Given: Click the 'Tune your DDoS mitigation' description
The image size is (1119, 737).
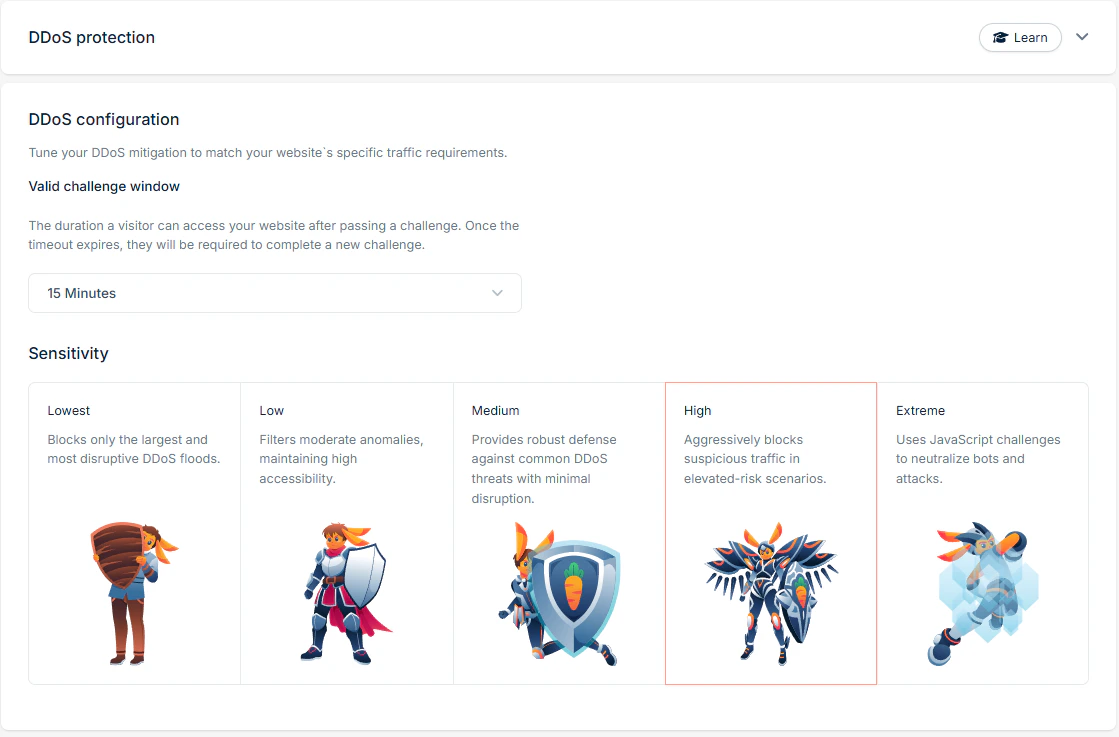Looking at the screenshot, I should click(268, 153).
